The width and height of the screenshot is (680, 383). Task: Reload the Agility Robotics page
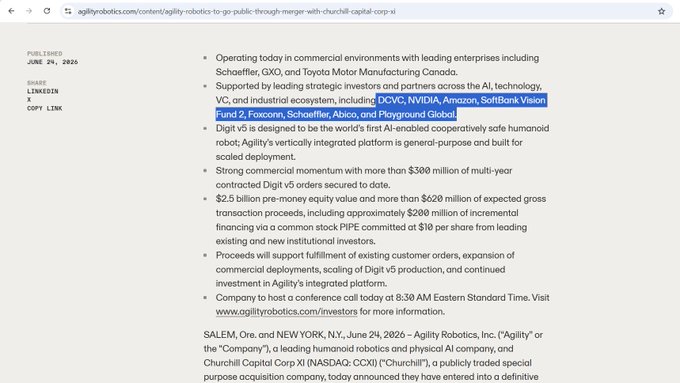tap(47, 11)
